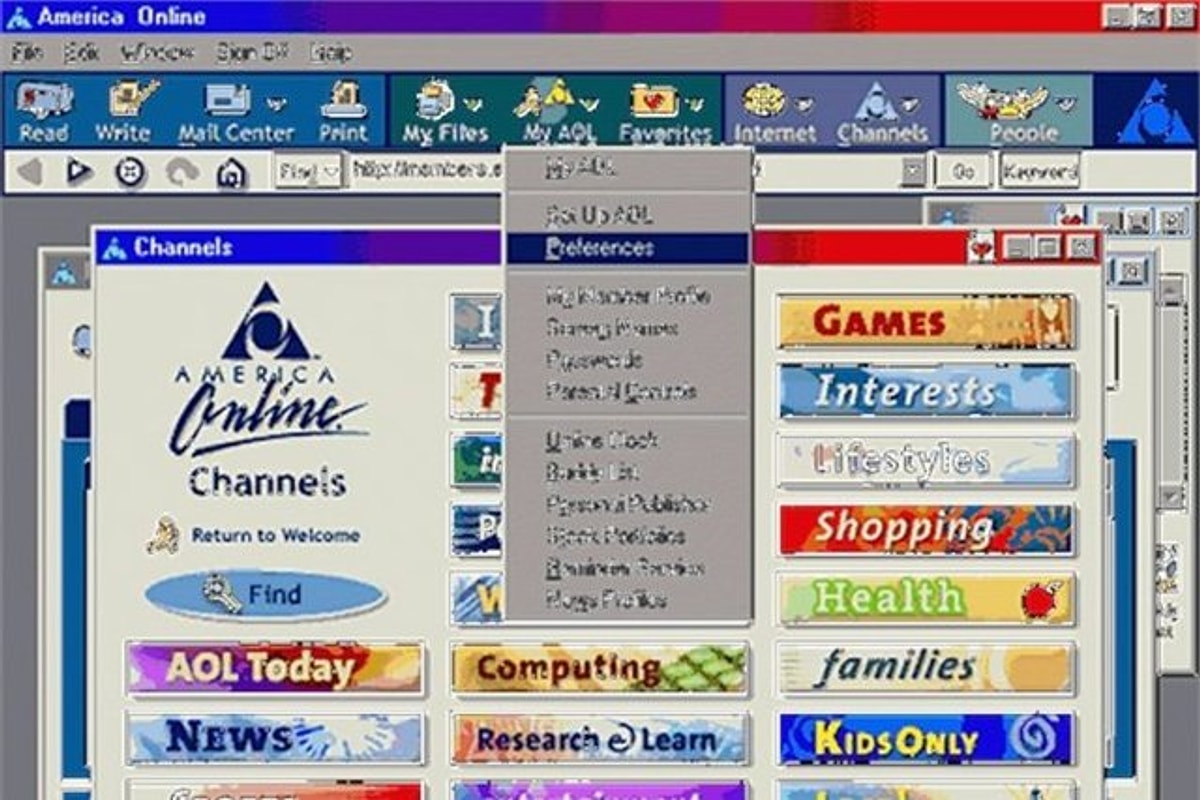Click the home icon in navigation bar
Screen dimensions: 1200x800
[x=231, y=173]
